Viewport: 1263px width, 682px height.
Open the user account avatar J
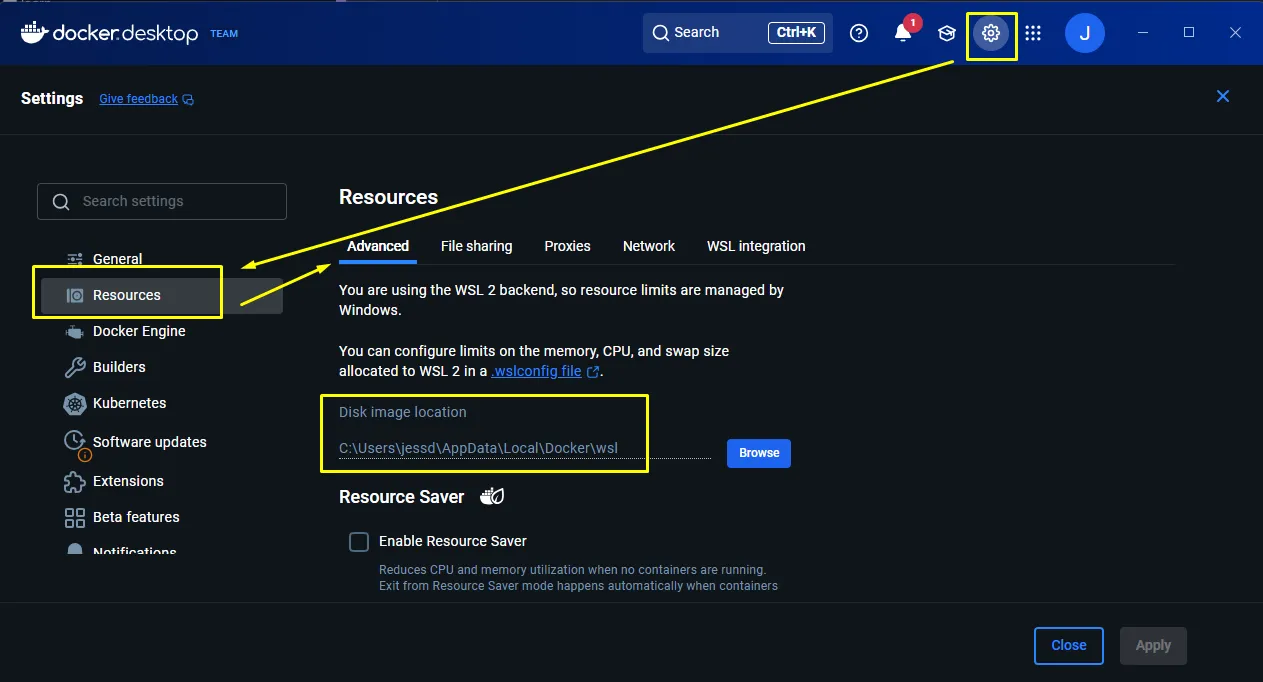(x=1084, y=33)
